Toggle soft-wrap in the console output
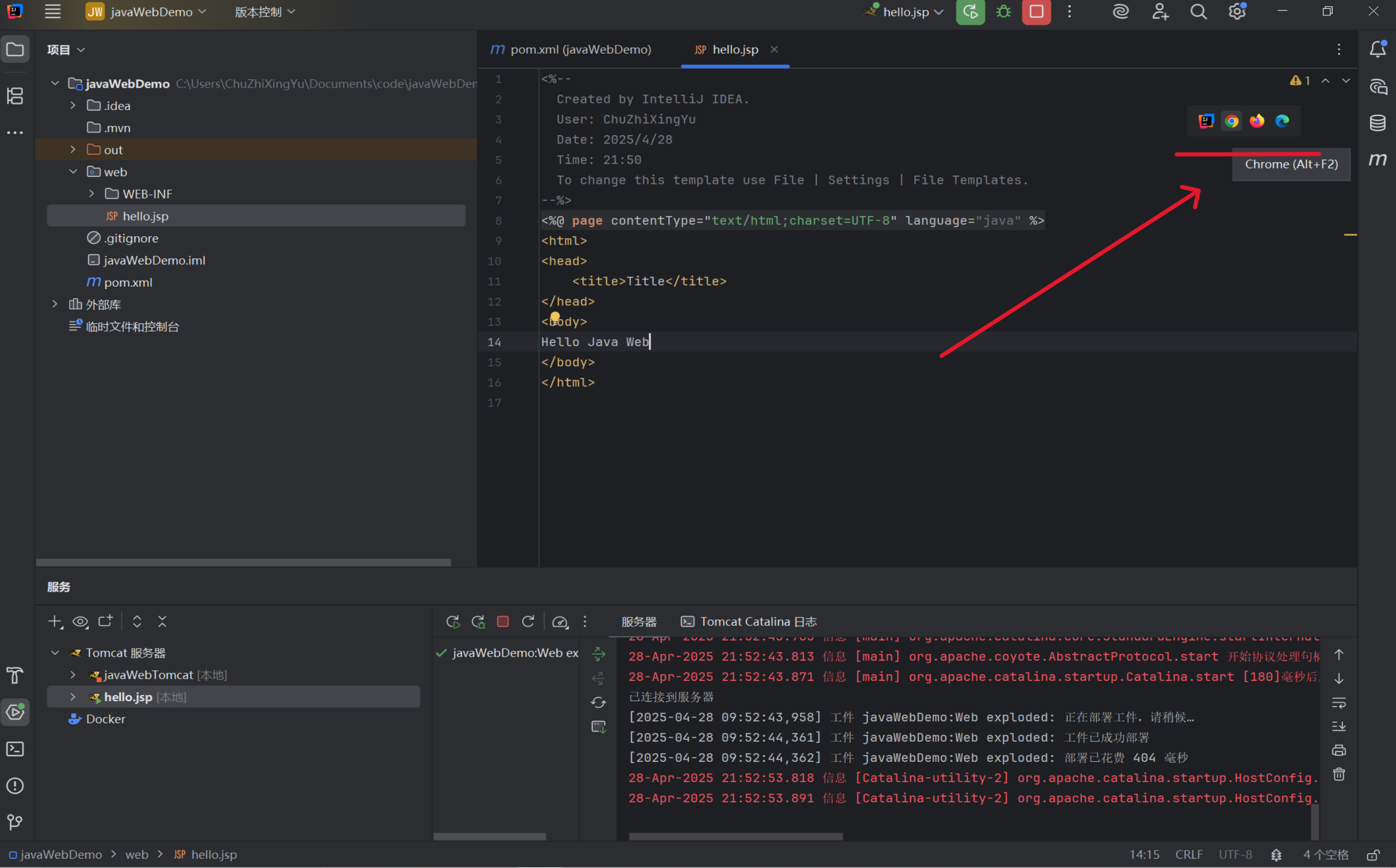 pyautogui.click(x=1339, y=702)
